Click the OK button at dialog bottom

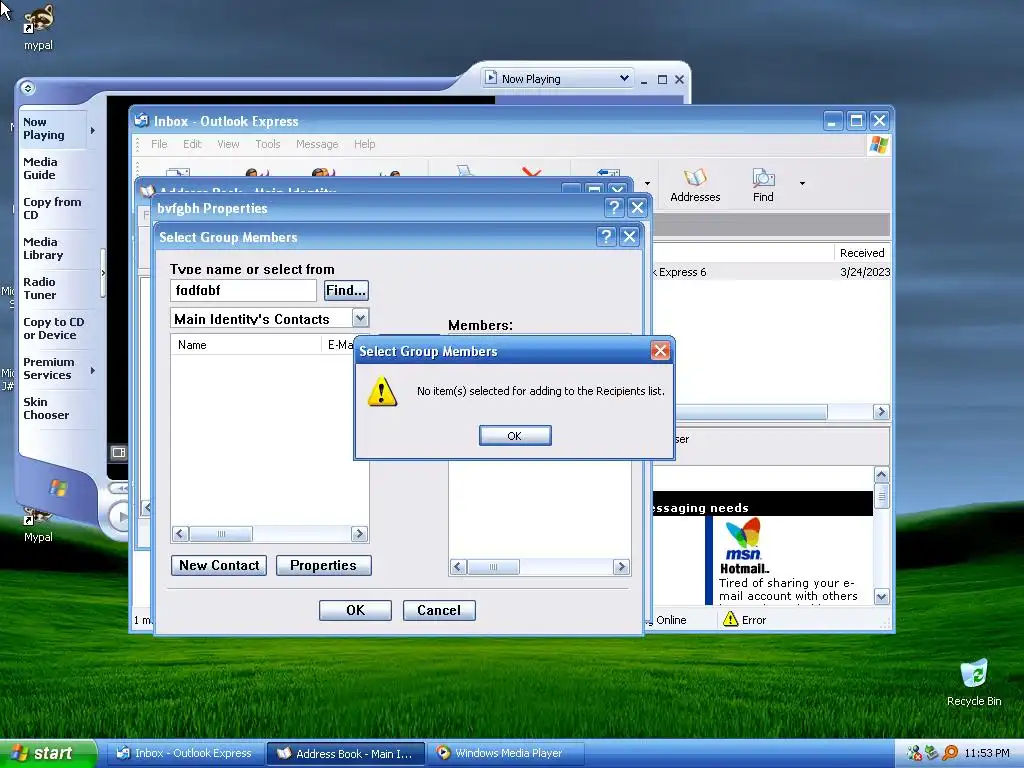coord(355,610)
